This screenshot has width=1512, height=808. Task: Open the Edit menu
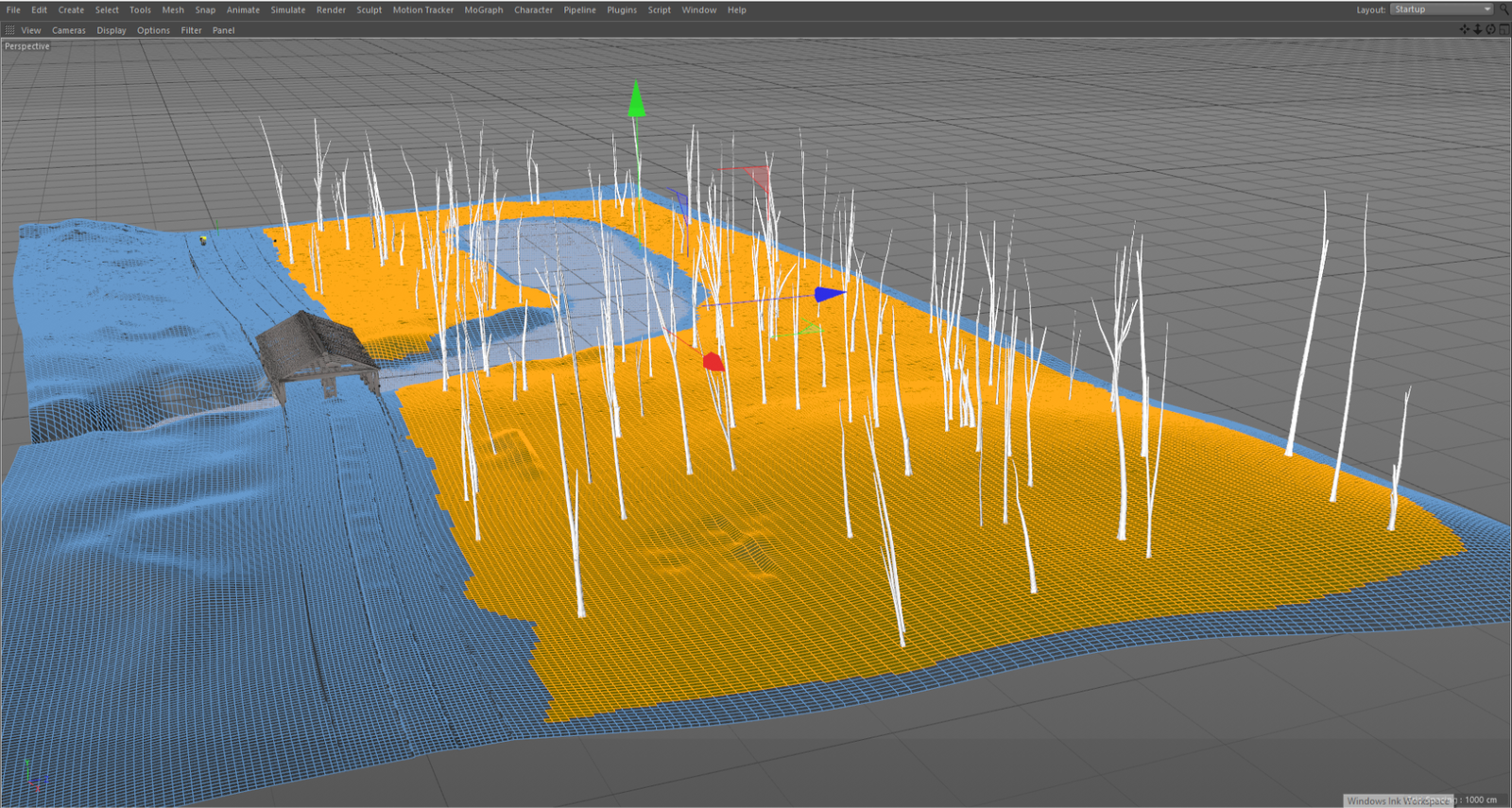(39, 10)
